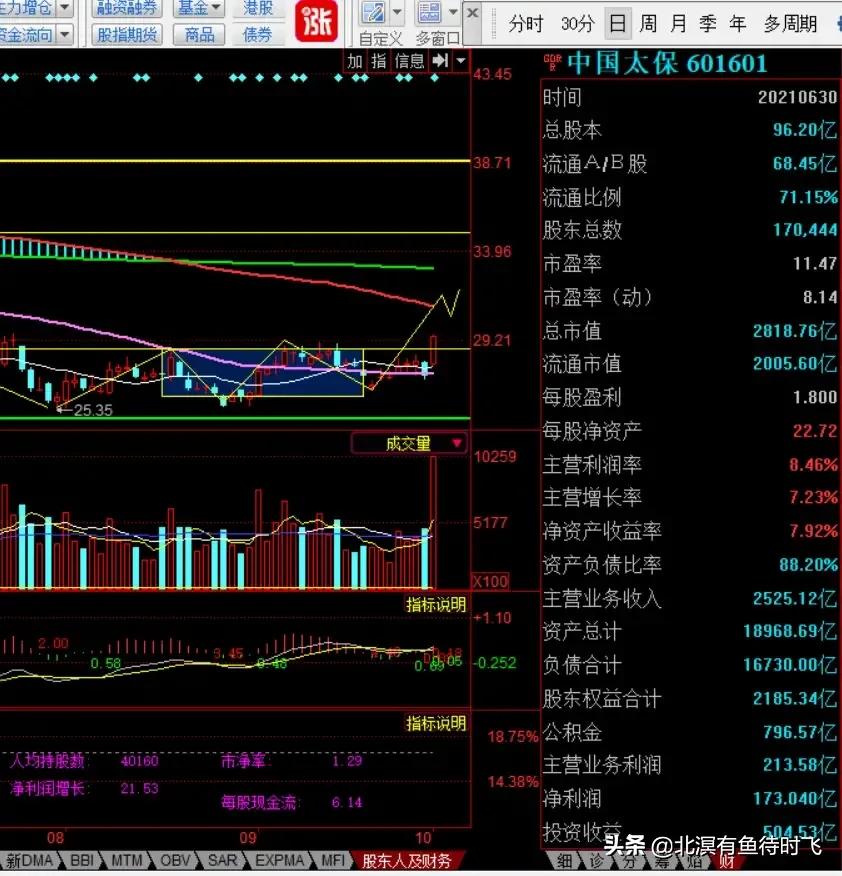842x876 pixels.
Task: Select the 季 quarterly period
Action: click(707, 24)
